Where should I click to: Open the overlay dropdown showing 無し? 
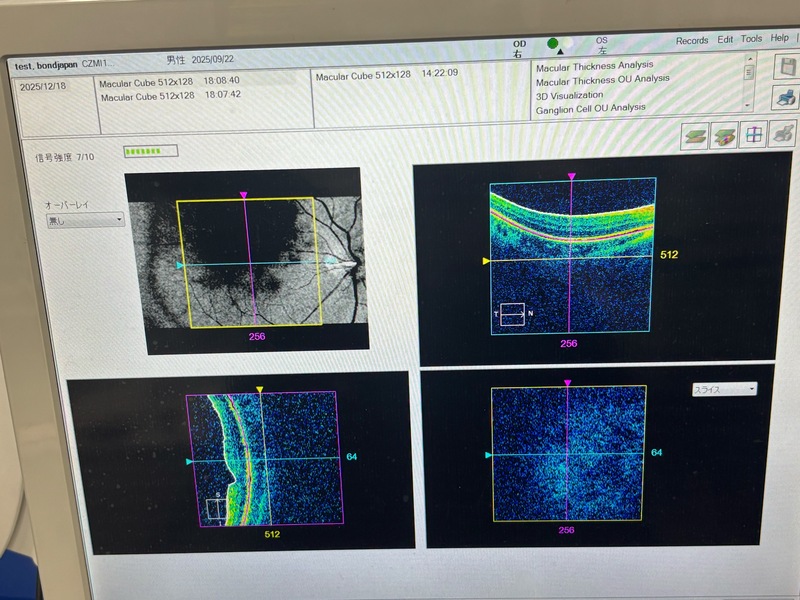(x=86, y=219)
